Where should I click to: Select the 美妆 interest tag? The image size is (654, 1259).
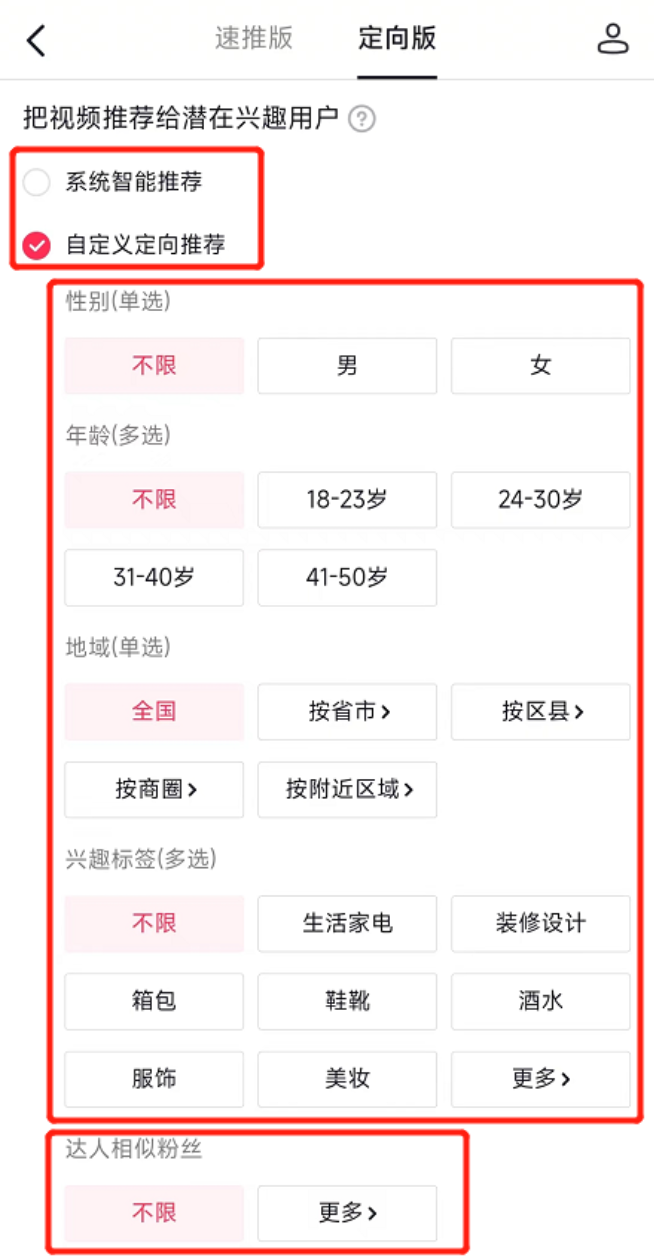(346, 1079)
